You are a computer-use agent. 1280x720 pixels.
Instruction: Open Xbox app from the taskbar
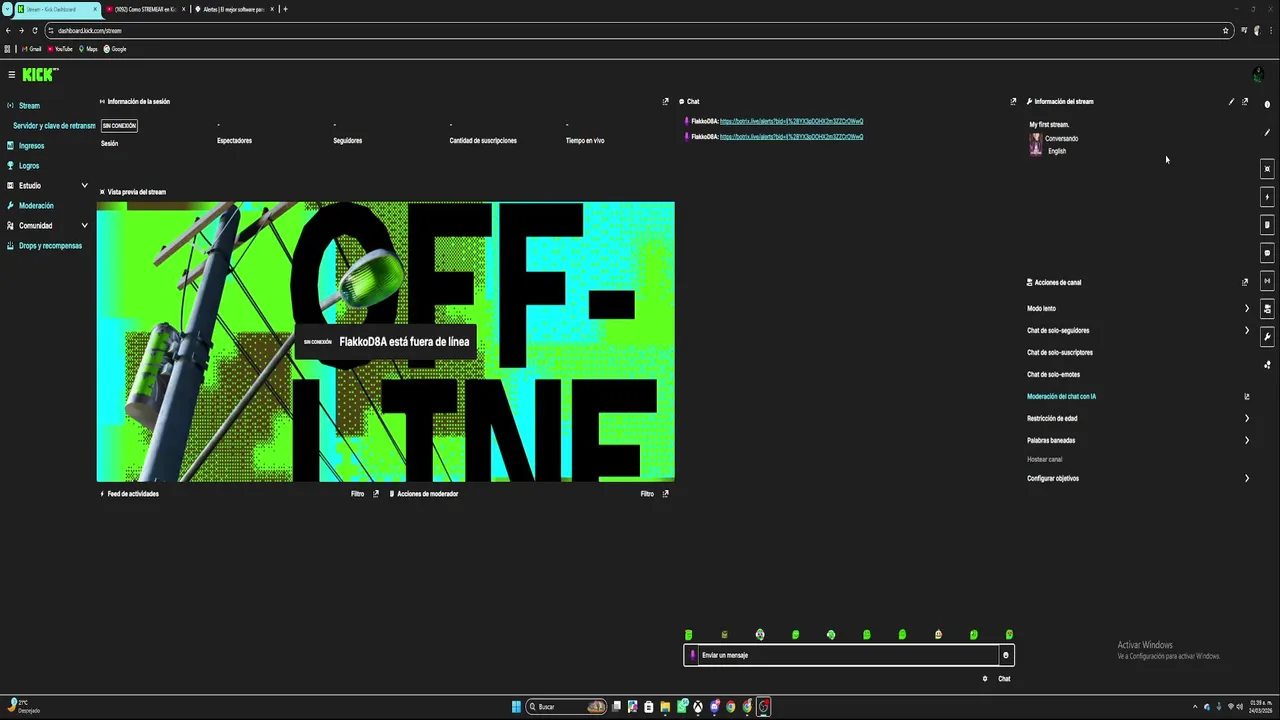click(x=698, y=707)
